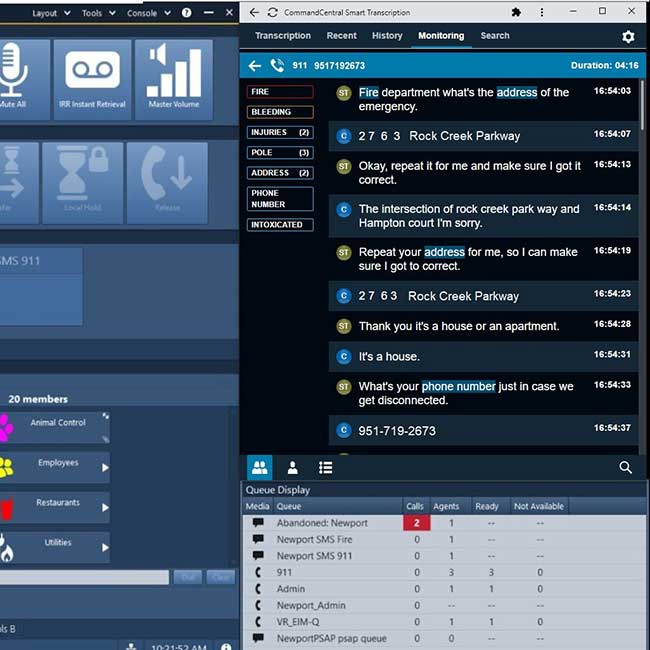Select the Abandoned: Newport queue row
Viewport: 650px width, 650px height.
444,523
